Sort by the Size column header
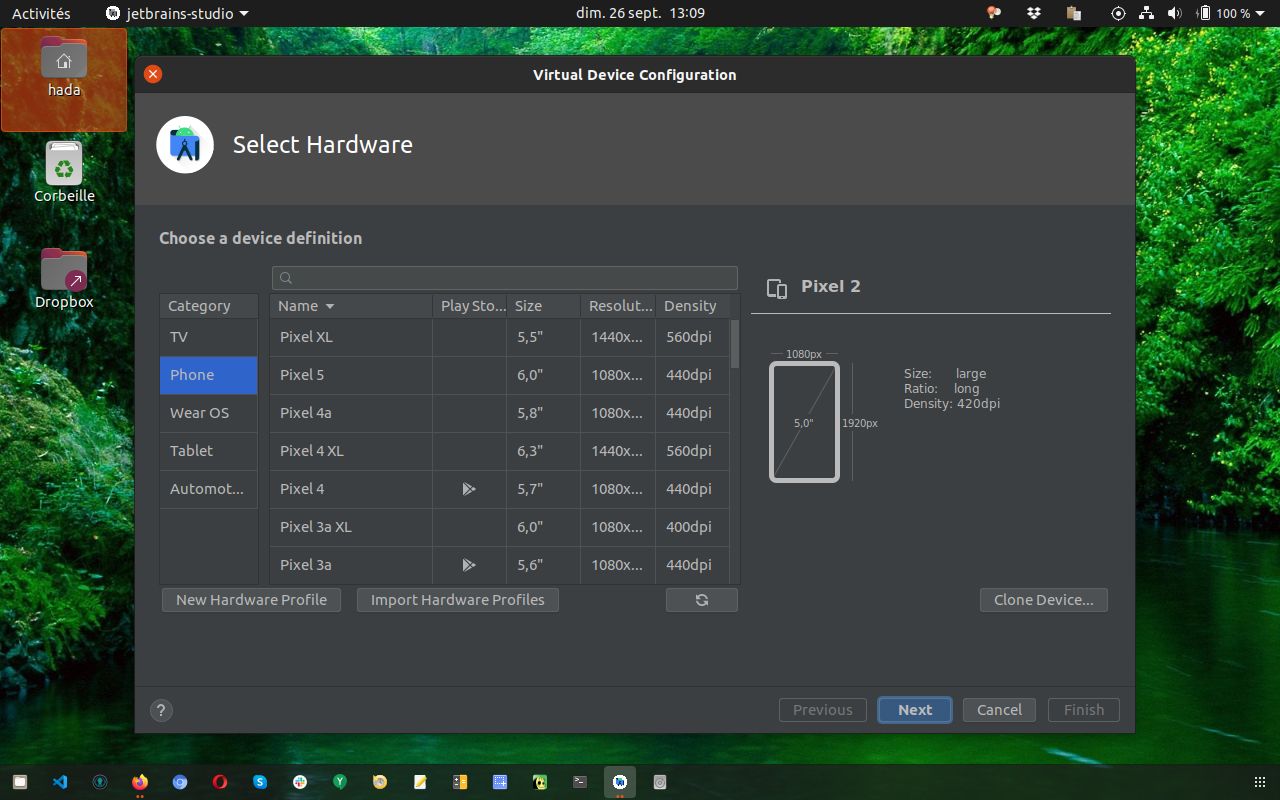 tap(544, 306)
